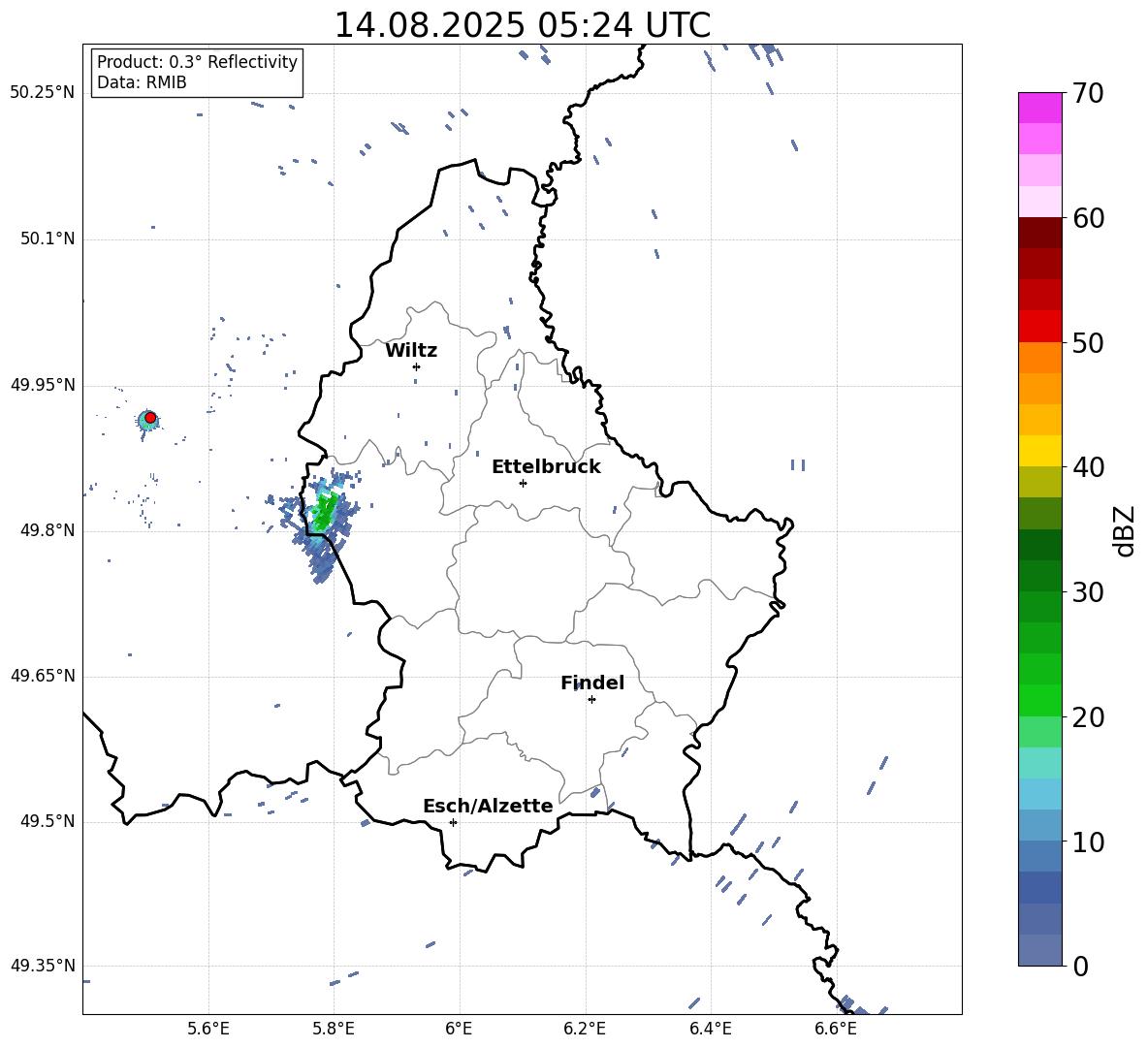
Task: Click the 6.6°E longitude label
Action: pos(836,1029)
